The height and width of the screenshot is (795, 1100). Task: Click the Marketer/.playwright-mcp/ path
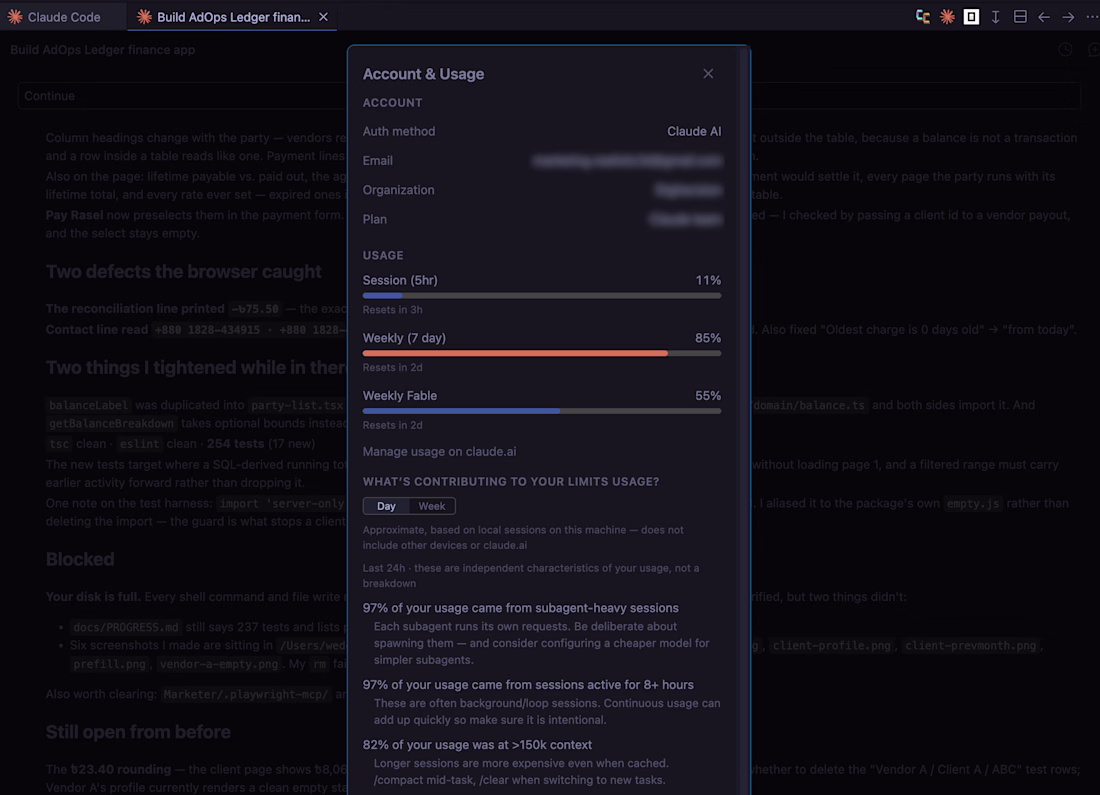(x=246, y=695)
